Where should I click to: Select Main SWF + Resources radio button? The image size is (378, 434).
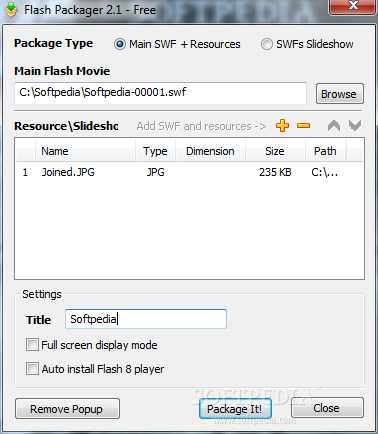[x=120, y=44]
